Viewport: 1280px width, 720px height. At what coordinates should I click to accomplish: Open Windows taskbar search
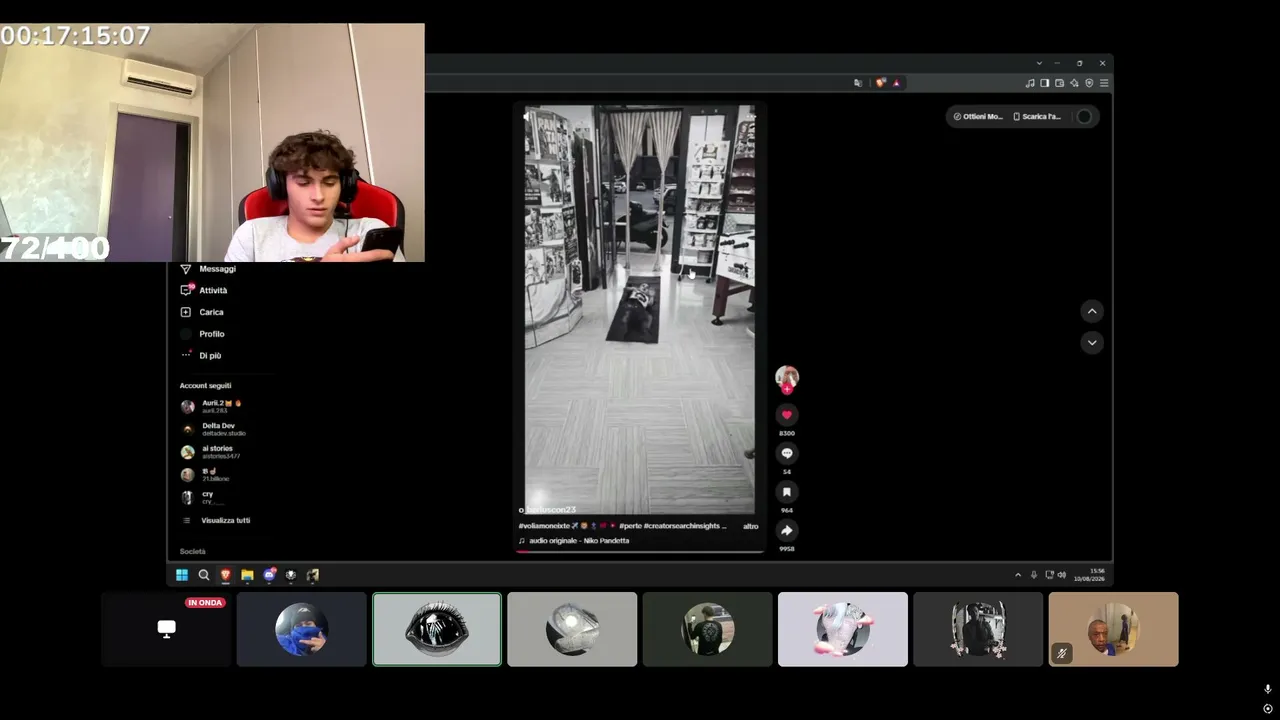[204, 575]
